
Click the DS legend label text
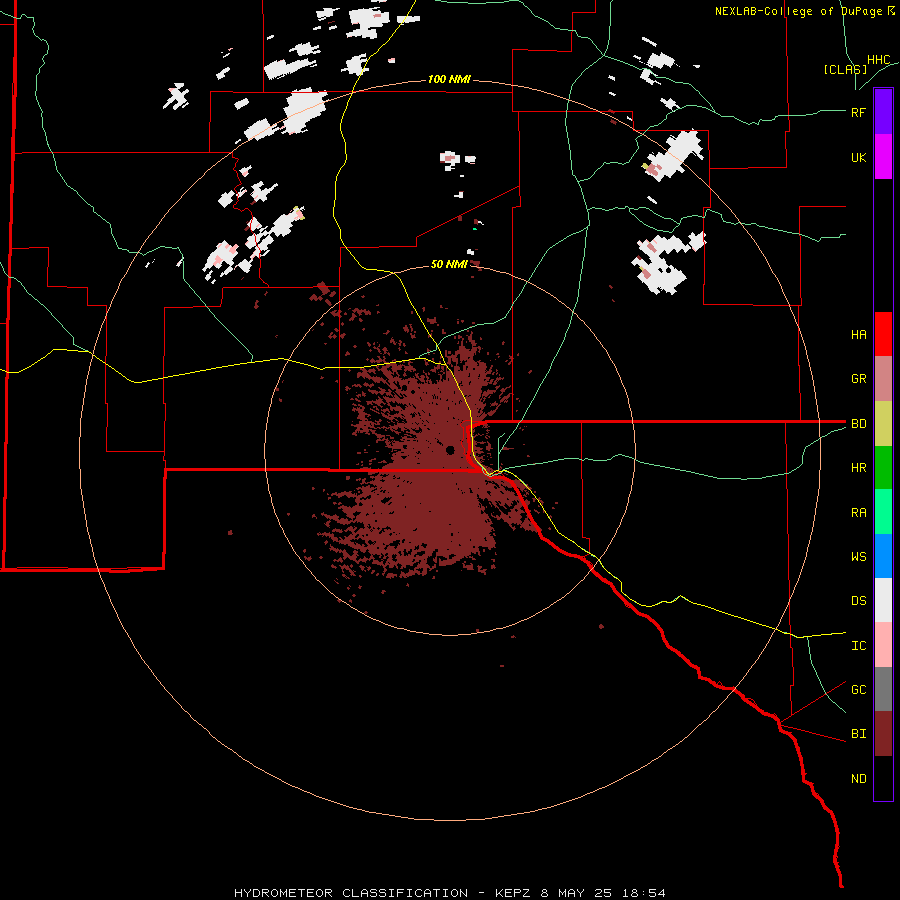pyautogui.click(x=858, y=600)
